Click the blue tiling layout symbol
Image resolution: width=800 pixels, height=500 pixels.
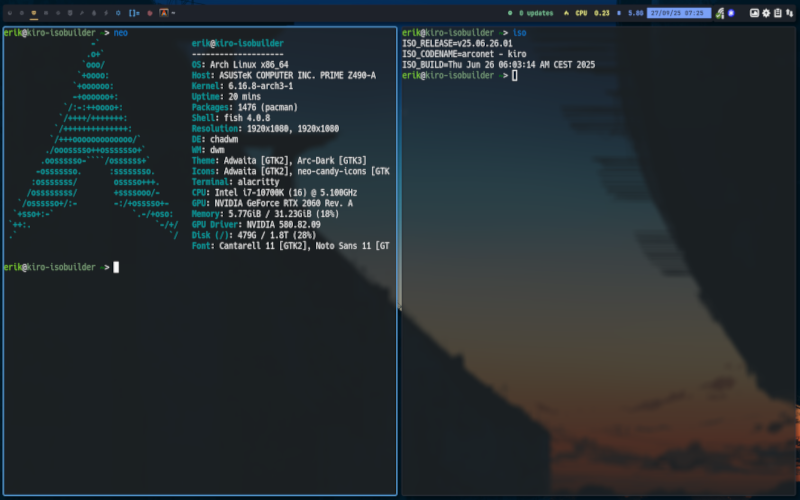click(x=133, y=13)
